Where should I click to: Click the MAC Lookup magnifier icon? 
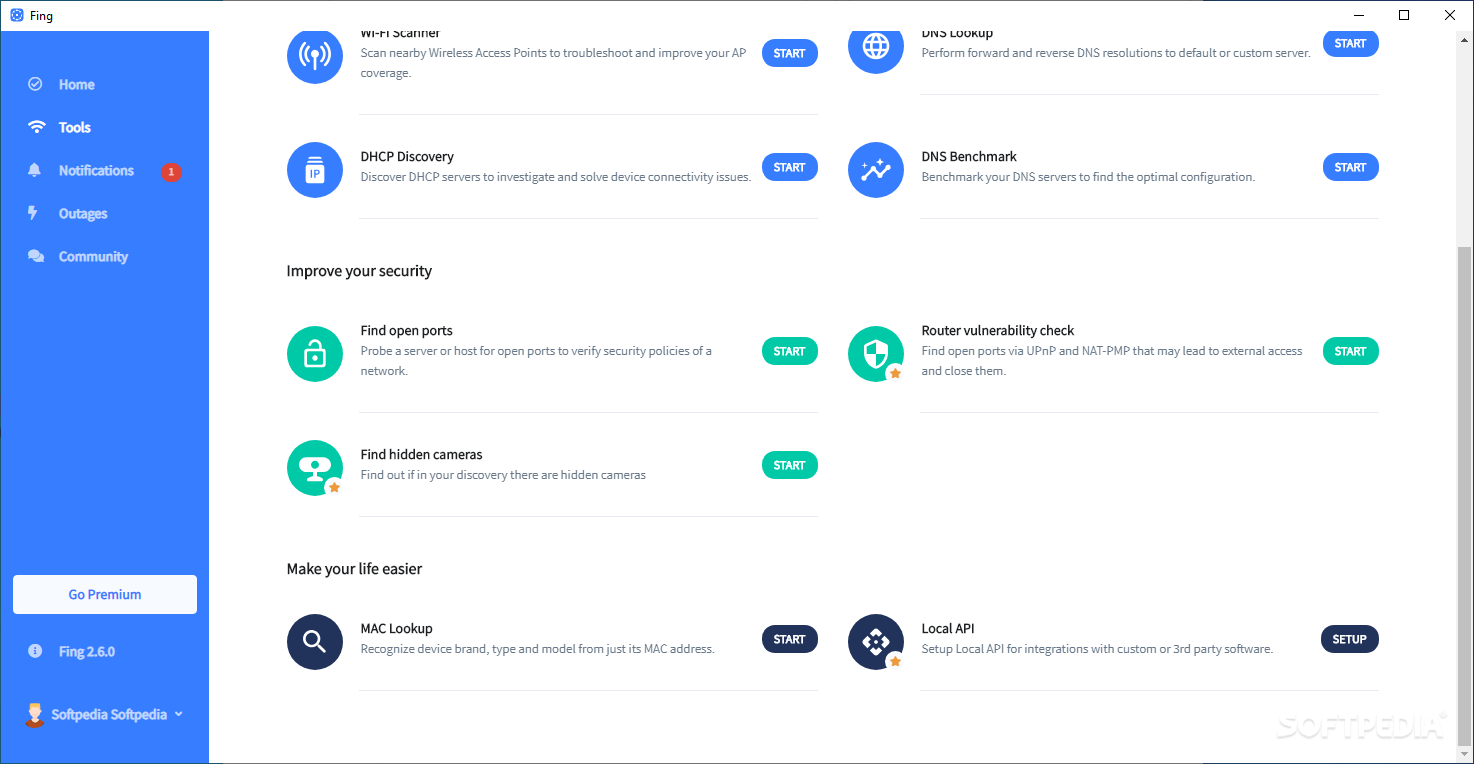tap(315, 642)
